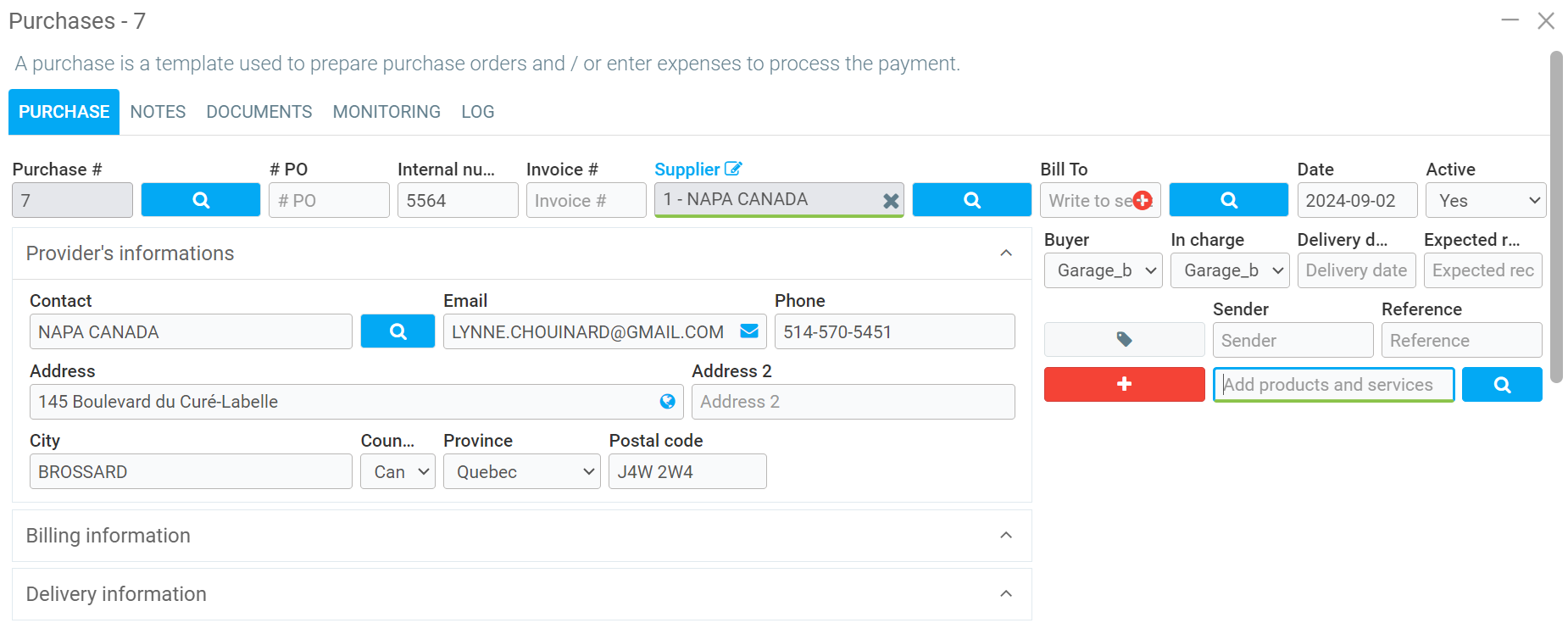
Task: Open the Province dropdown showing Quebec
Action: pyautogui.click(x=521, y=472)
